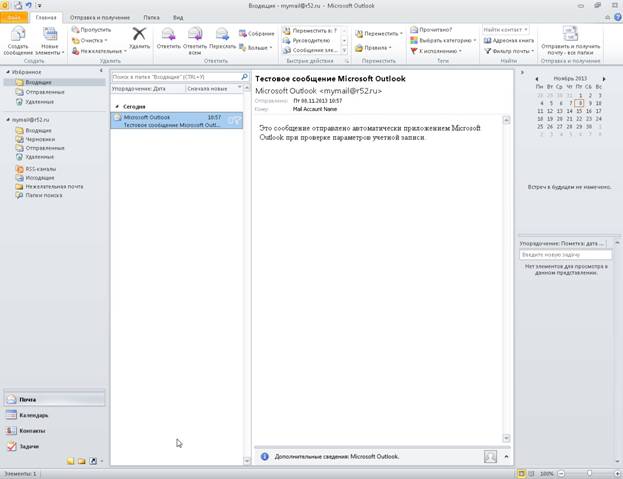Create a new email message
This screenshot has width=623, height=479.
point(18,41)
